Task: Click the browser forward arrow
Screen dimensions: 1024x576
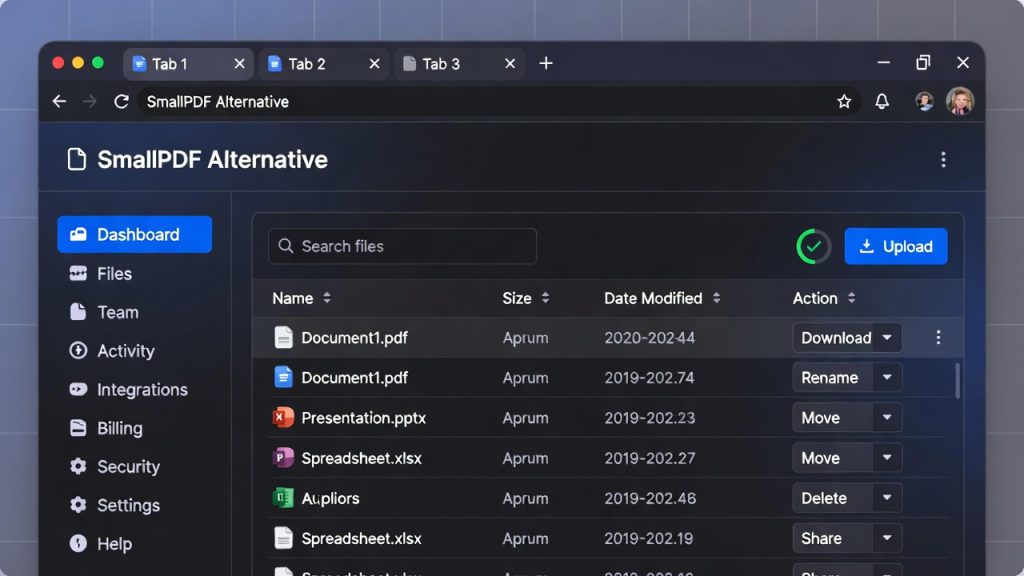Action: [x=89, y=101]
